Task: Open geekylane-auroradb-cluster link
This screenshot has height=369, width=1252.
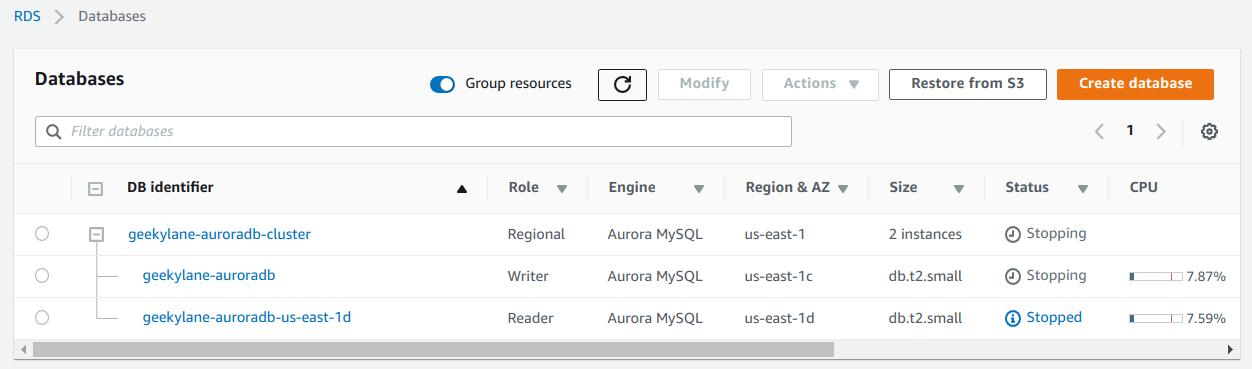Action: coord(219,234)
